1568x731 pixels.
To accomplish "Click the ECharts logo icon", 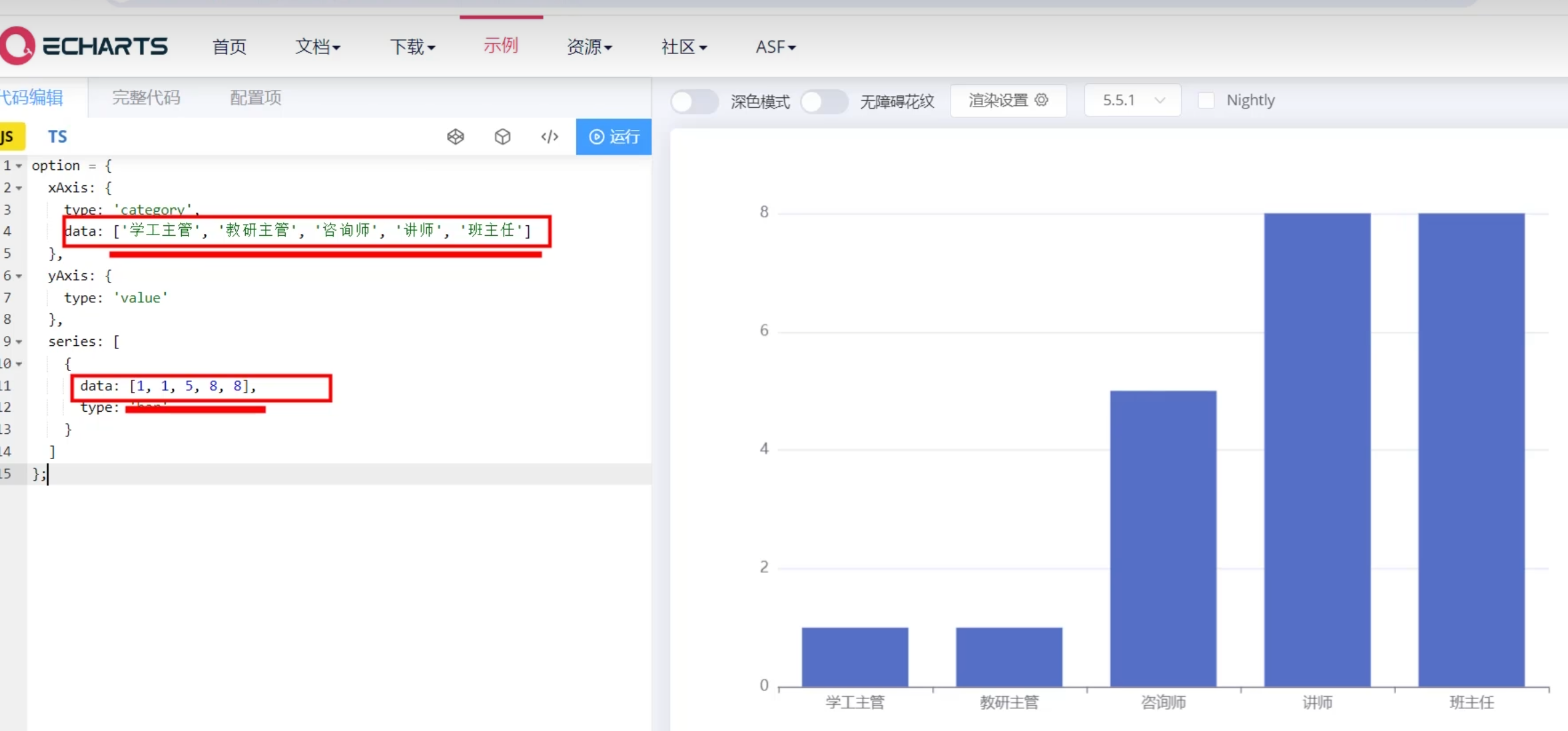I will 17,45.
